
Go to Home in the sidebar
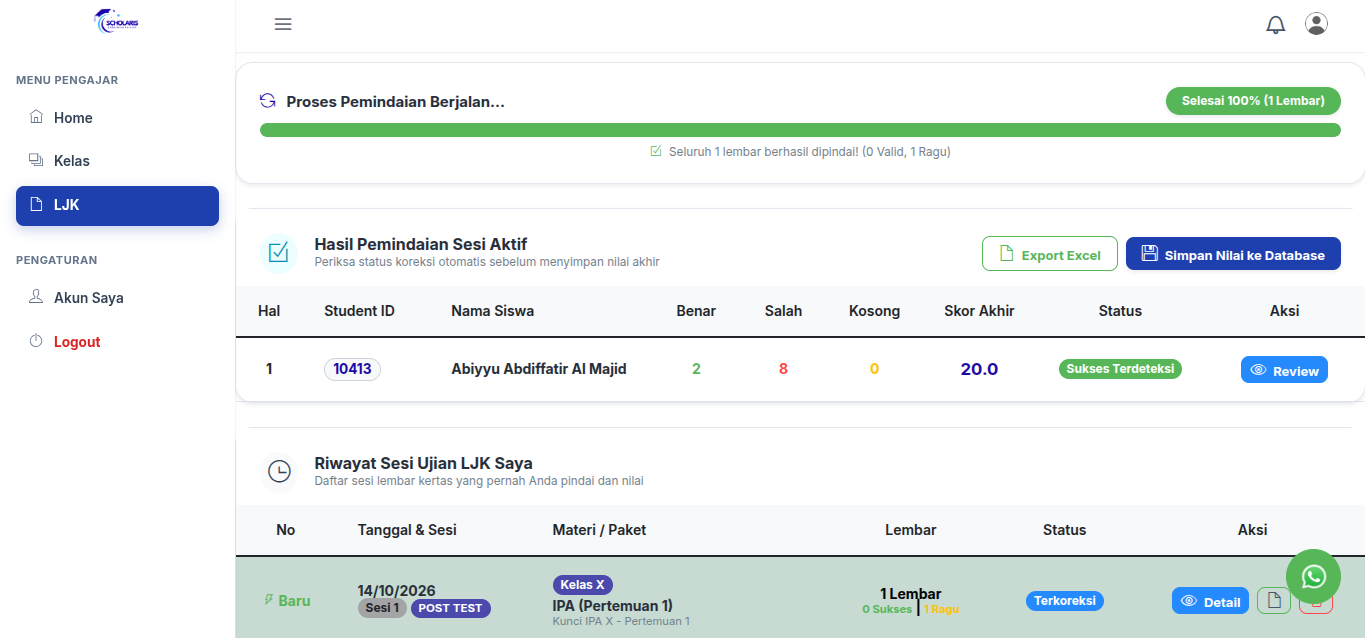(x=117, y=118)
